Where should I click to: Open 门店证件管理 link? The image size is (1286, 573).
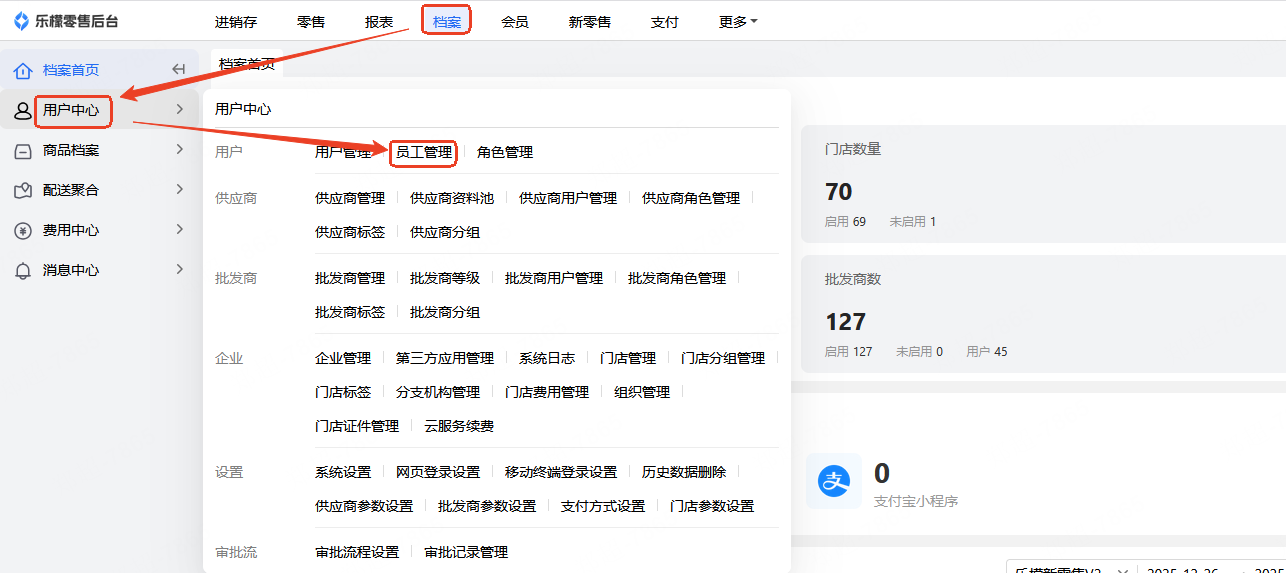click(357, 426)
